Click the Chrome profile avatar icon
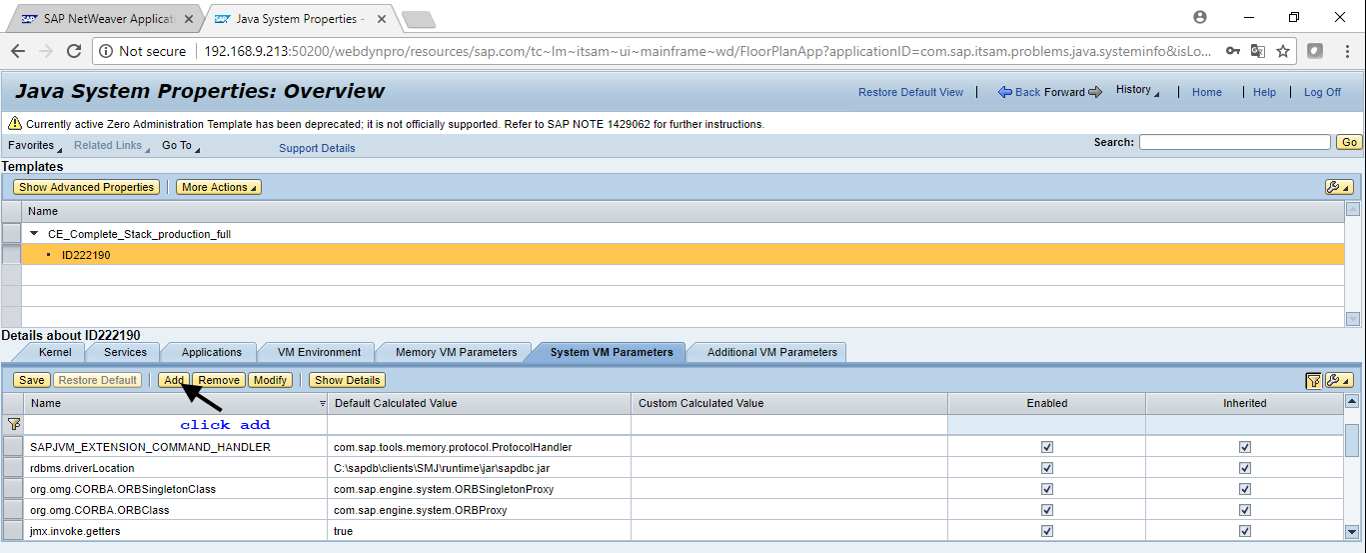The image size is (1366, 553). pos(1201,17)
